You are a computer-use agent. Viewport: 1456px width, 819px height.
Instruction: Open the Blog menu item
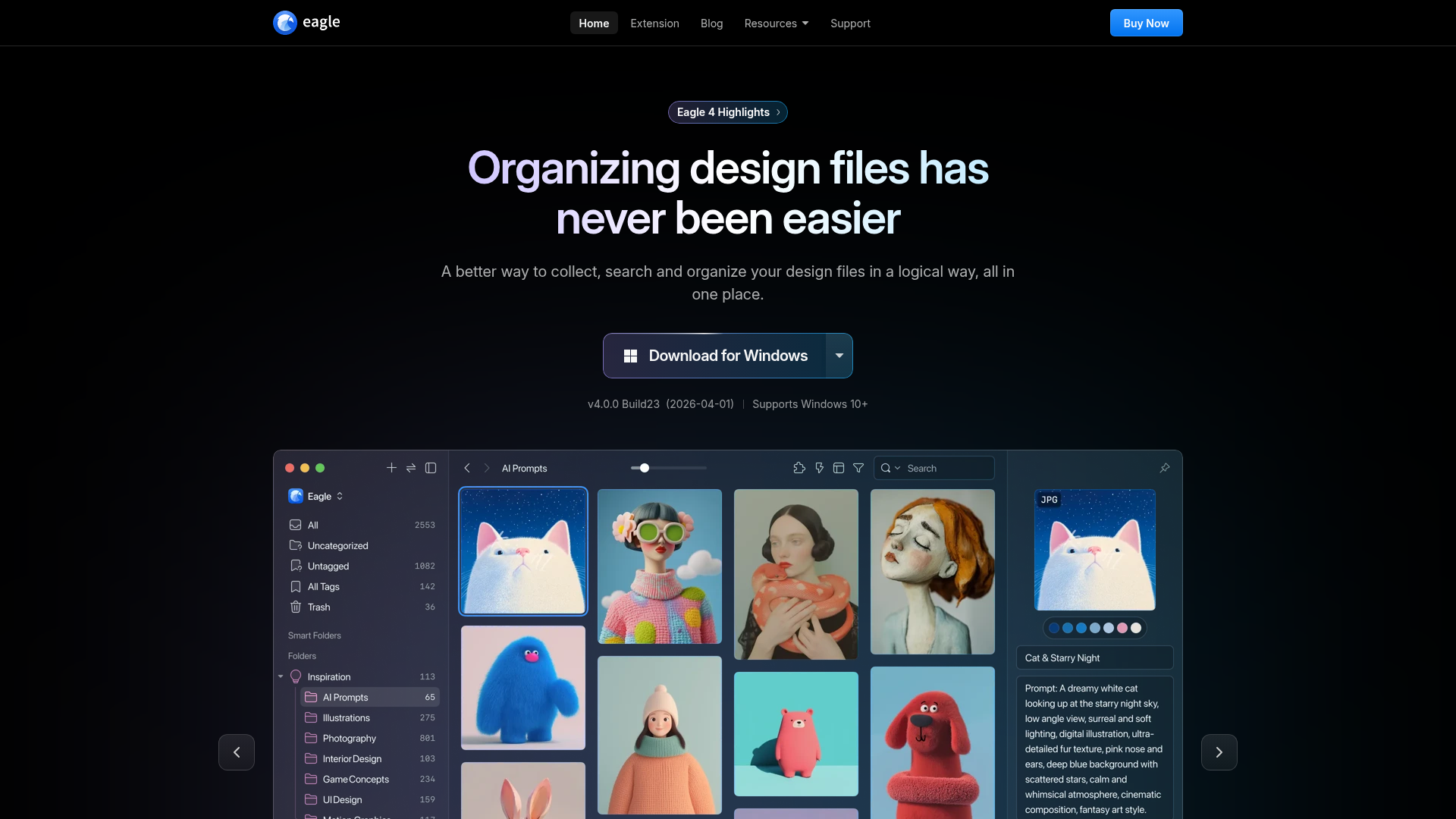[711, 23]
